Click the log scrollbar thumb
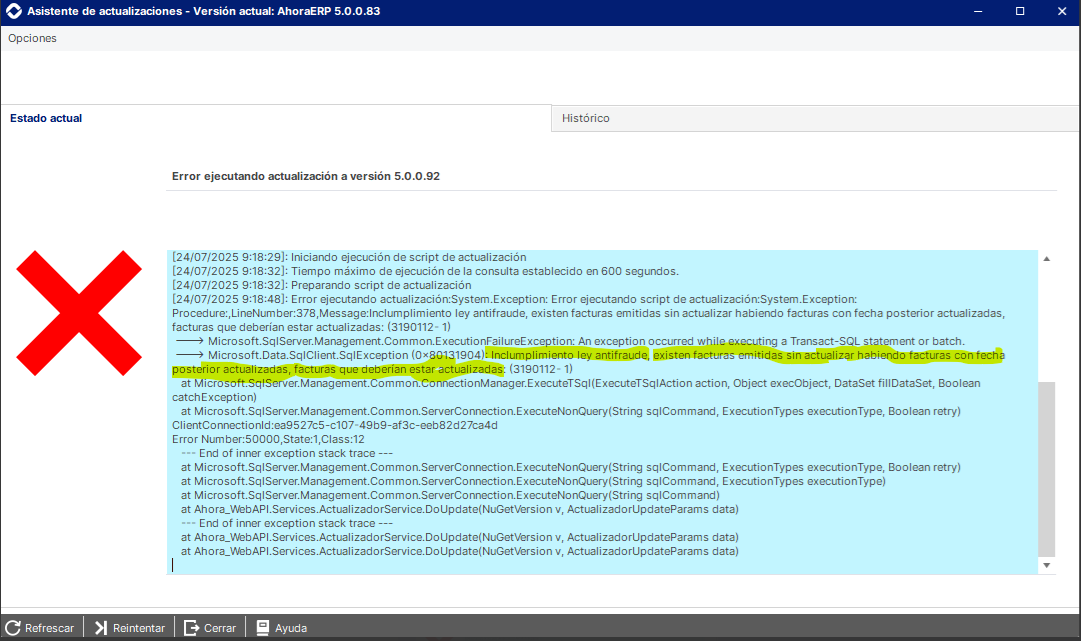 [x=1047, y=469]
